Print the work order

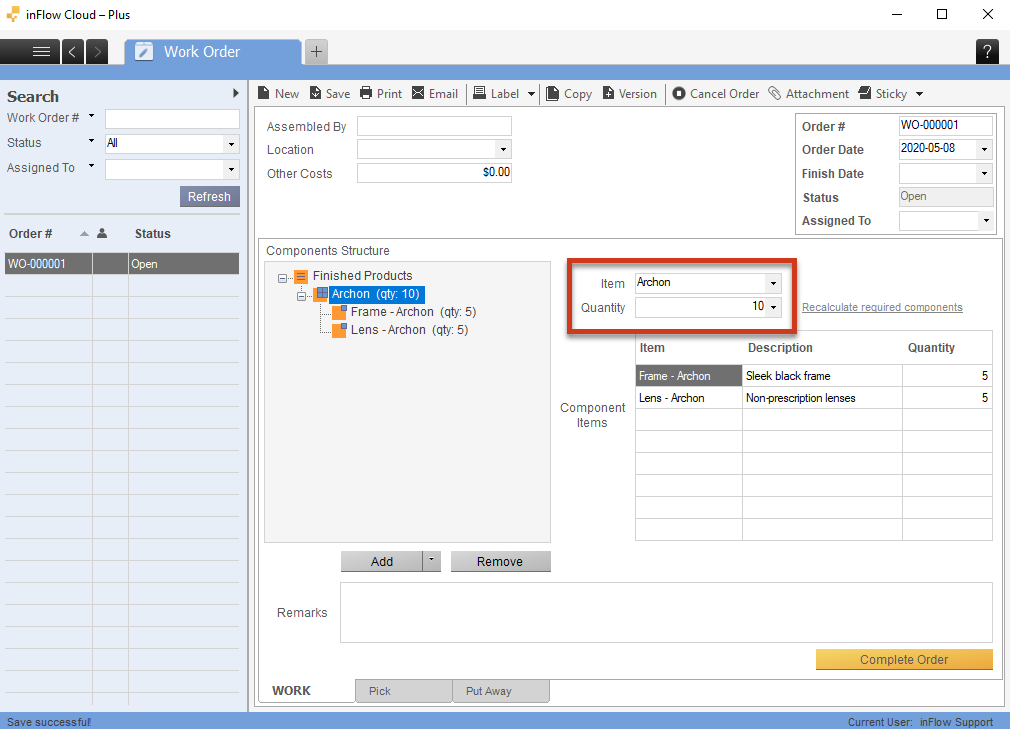pos(381,93)
